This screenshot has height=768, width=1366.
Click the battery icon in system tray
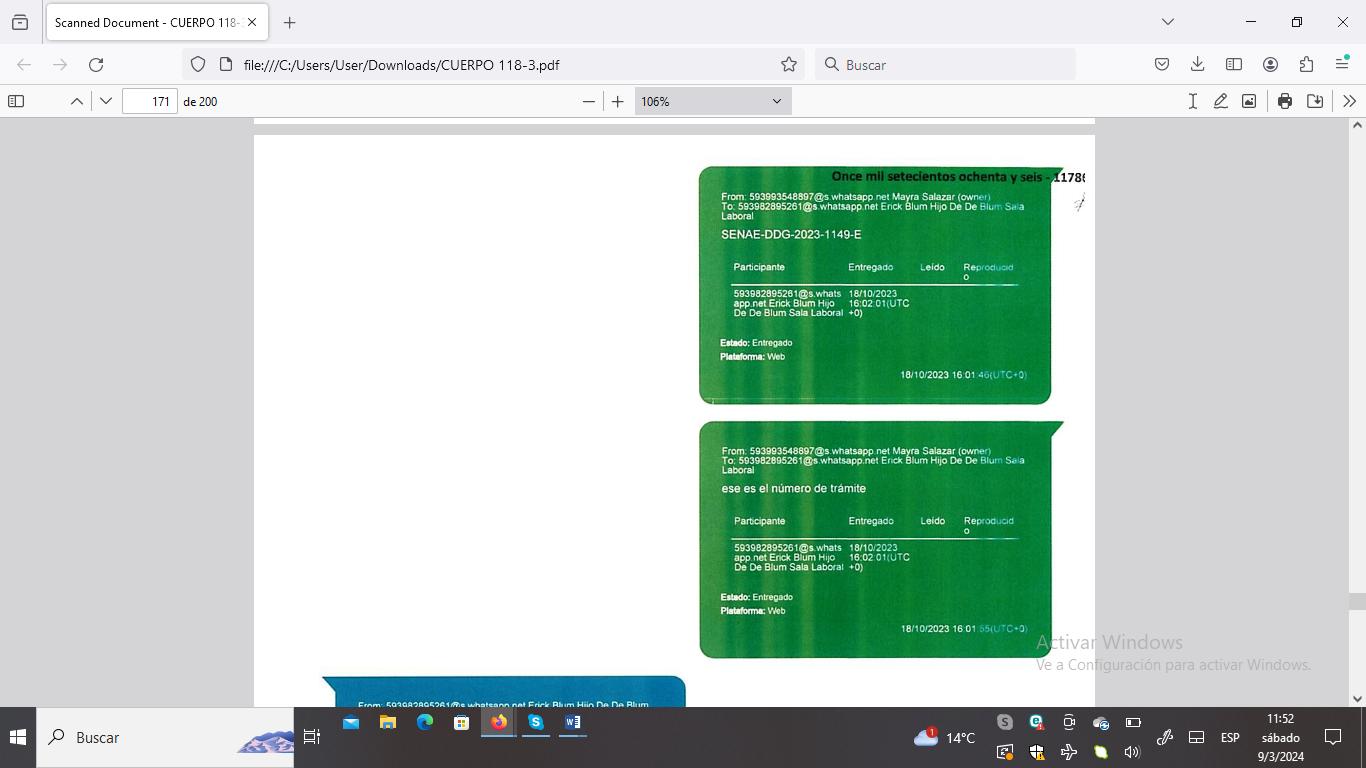coord(1133,722)
